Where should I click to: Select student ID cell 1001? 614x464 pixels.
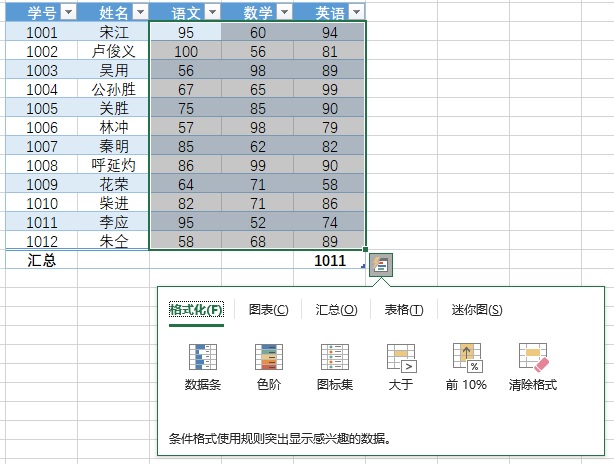click(42, 32)
